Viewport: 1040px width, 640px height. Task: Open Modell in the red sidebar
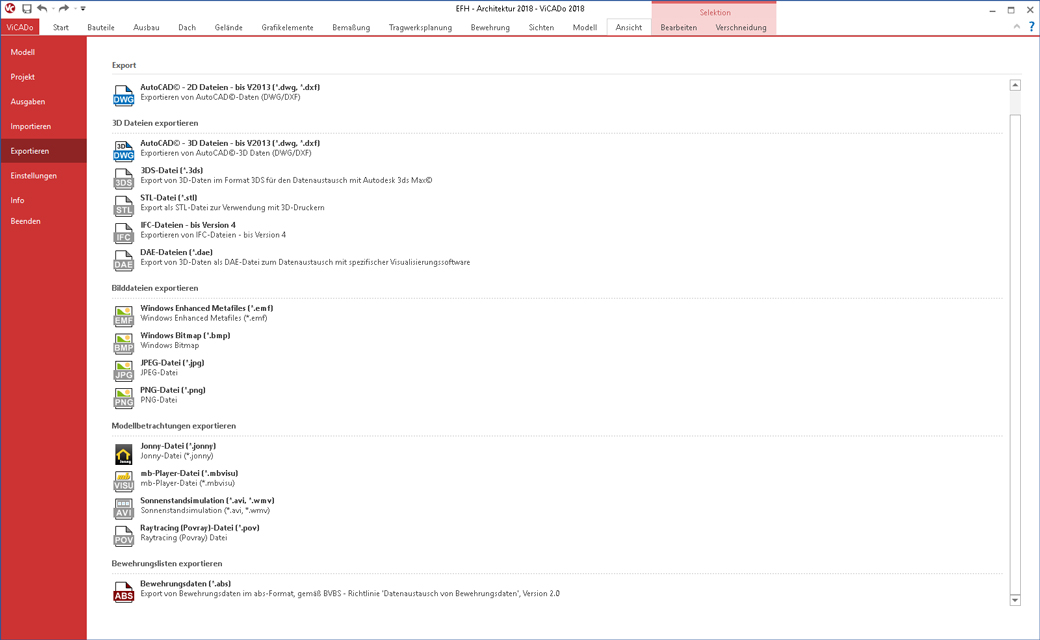tap(43, 52)
